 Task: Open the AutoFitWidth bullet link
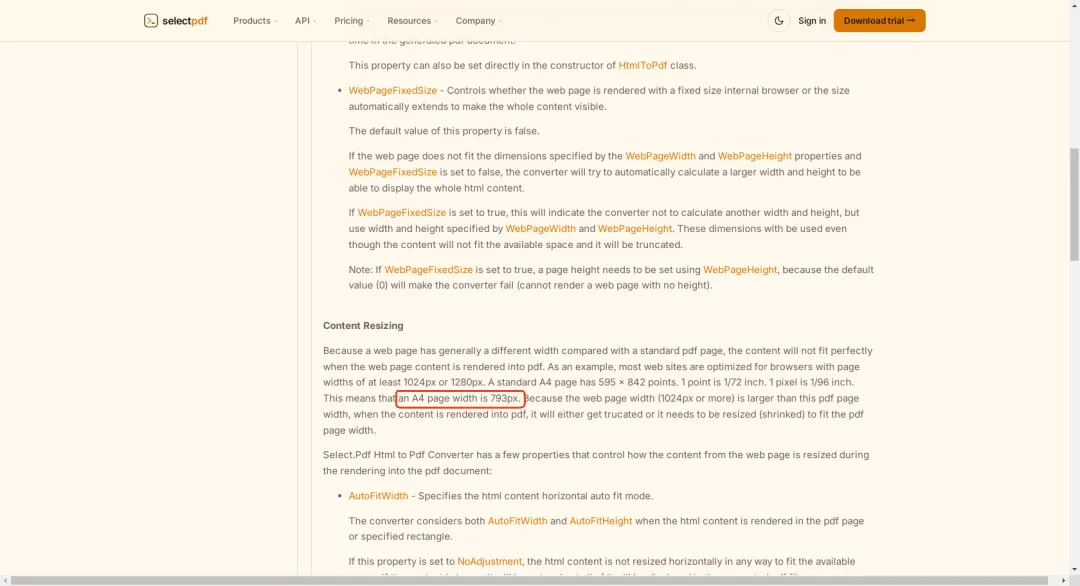tap(378, 496)
